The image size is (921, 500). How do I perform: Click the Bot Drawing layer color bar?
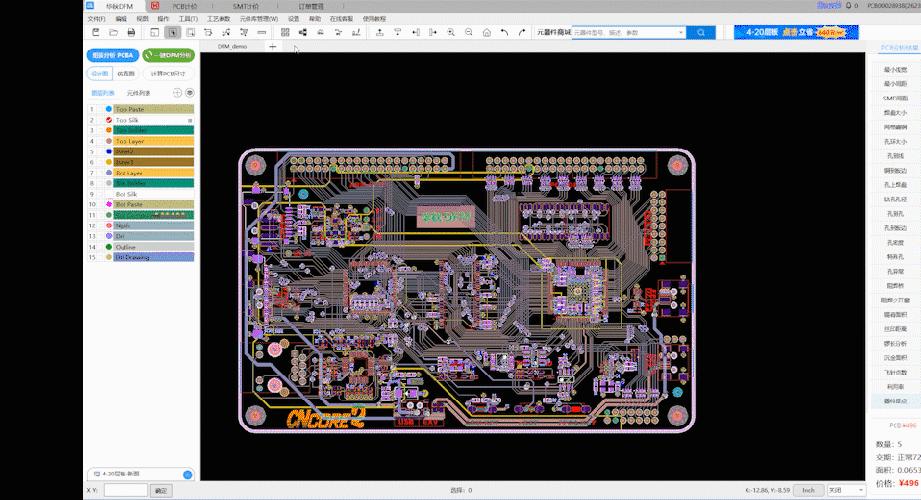pyautogui.click(x=152, y=257)
